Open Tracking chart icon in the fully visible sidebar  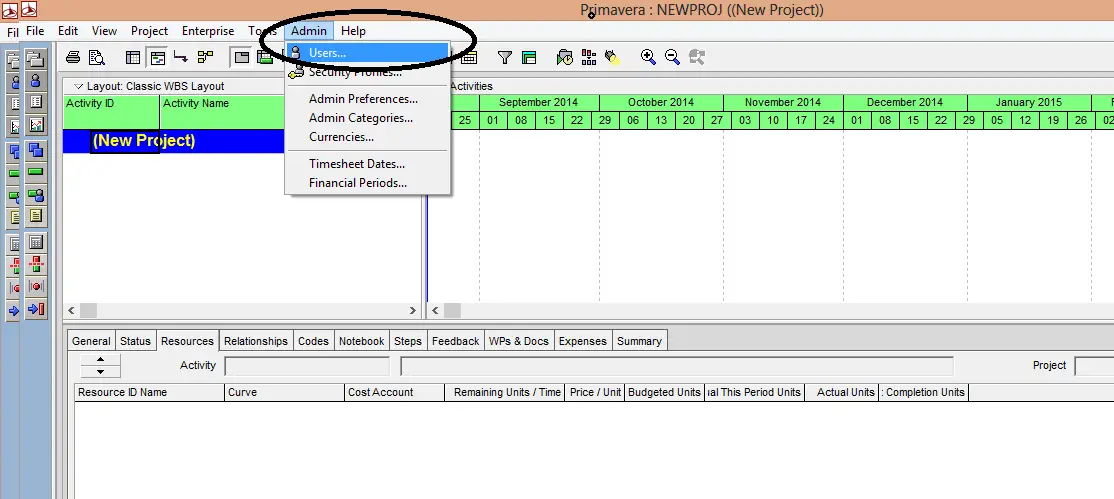pos(36,124)
